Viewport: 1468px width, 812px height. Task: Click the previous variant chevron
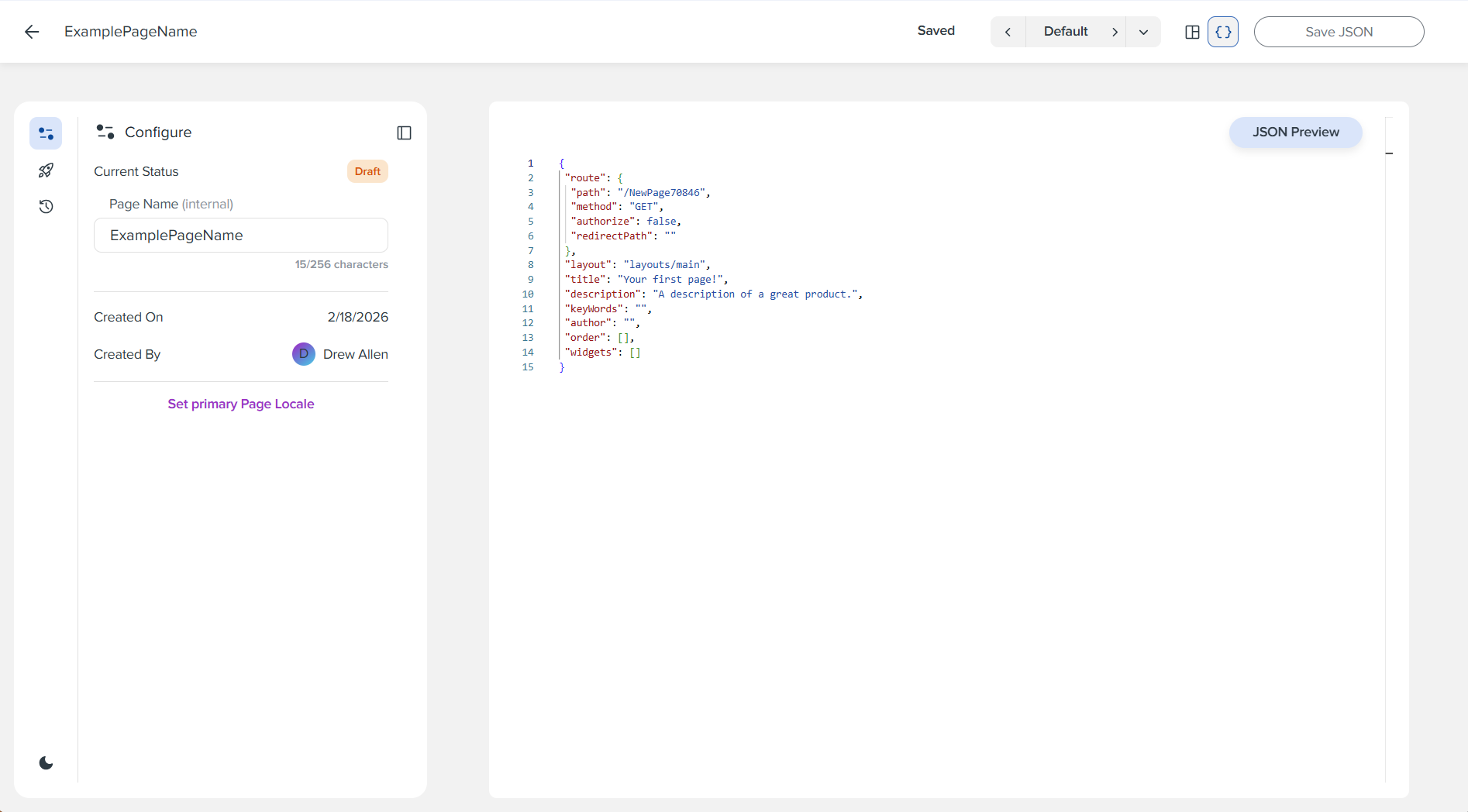(x=1008, y=32)
